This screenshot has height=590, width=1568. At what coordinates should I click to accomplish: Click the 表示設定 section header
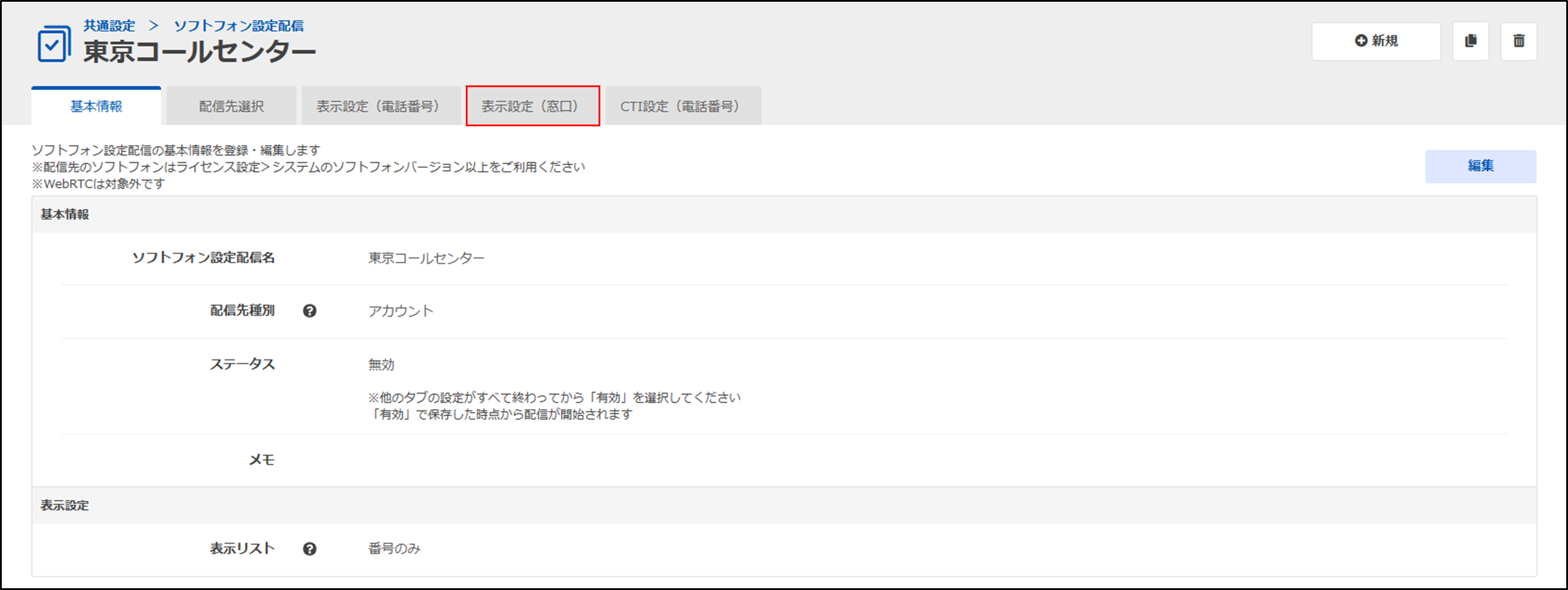coord(65,505)
